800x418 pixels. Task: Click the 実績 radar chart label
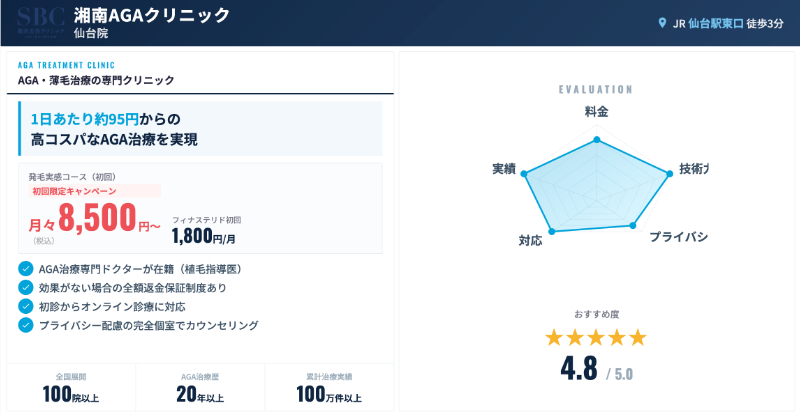(504, 168)
